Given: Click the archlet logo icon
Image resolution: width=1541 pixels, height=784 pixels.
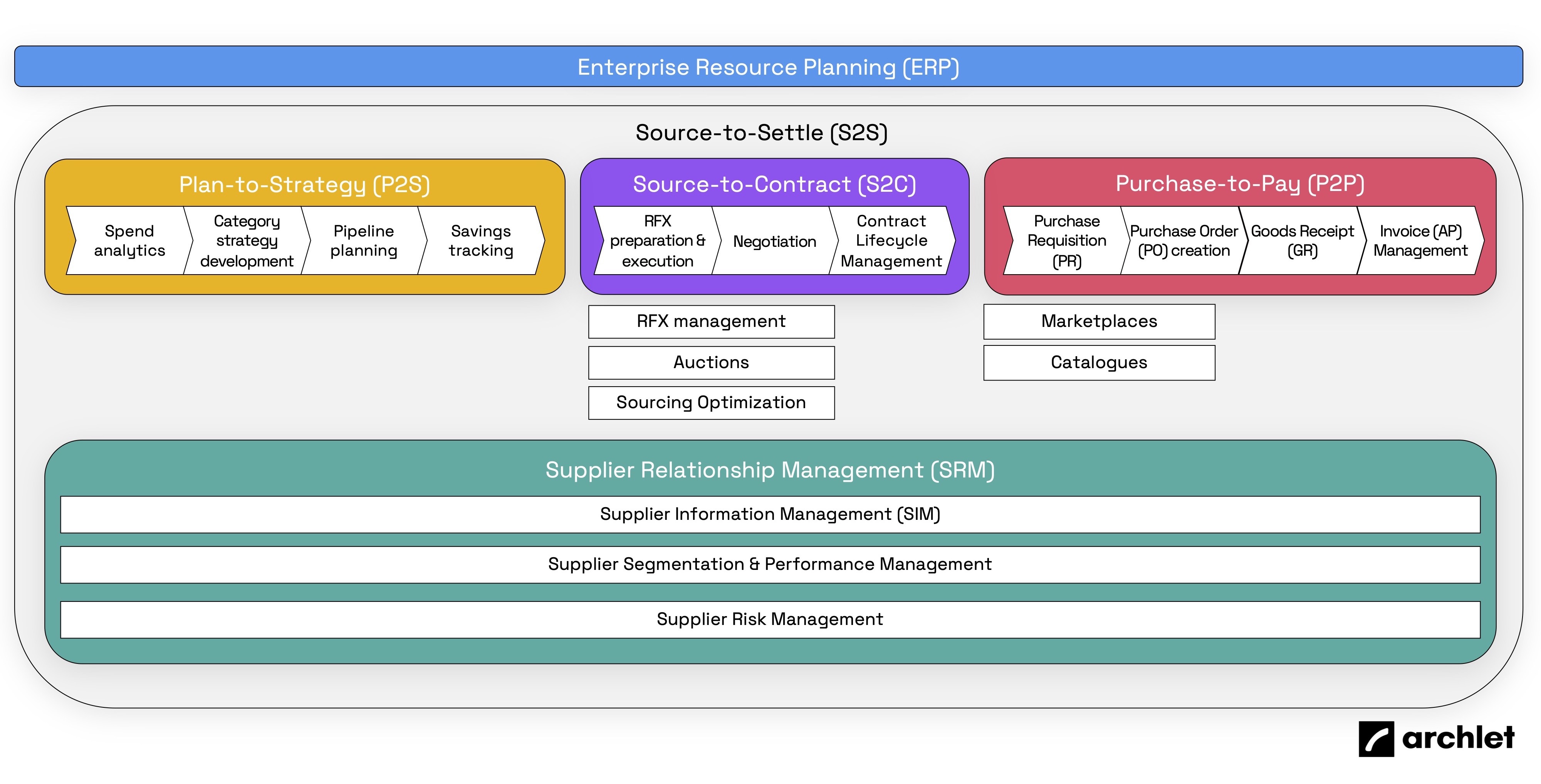Looking at the screenshot, I should pyautogui.click(x=1376, y=739).
